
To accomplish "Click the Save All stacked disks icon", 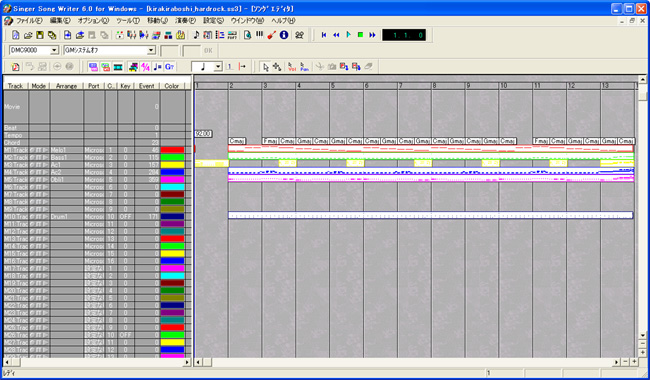I will (x=52, y=35).
